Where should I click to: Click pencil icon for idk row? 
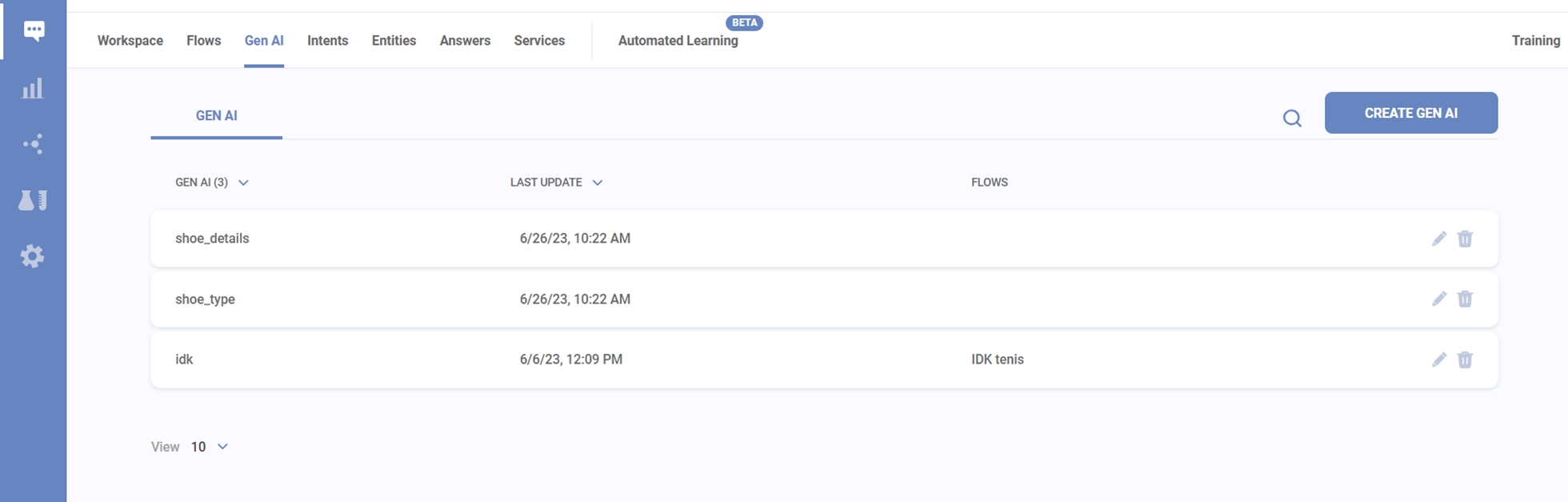tap(1438, 359)
